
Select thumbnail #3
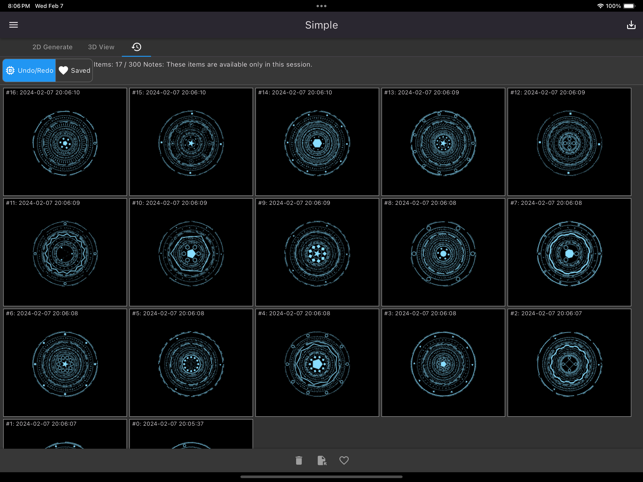[x=443, y=363]
